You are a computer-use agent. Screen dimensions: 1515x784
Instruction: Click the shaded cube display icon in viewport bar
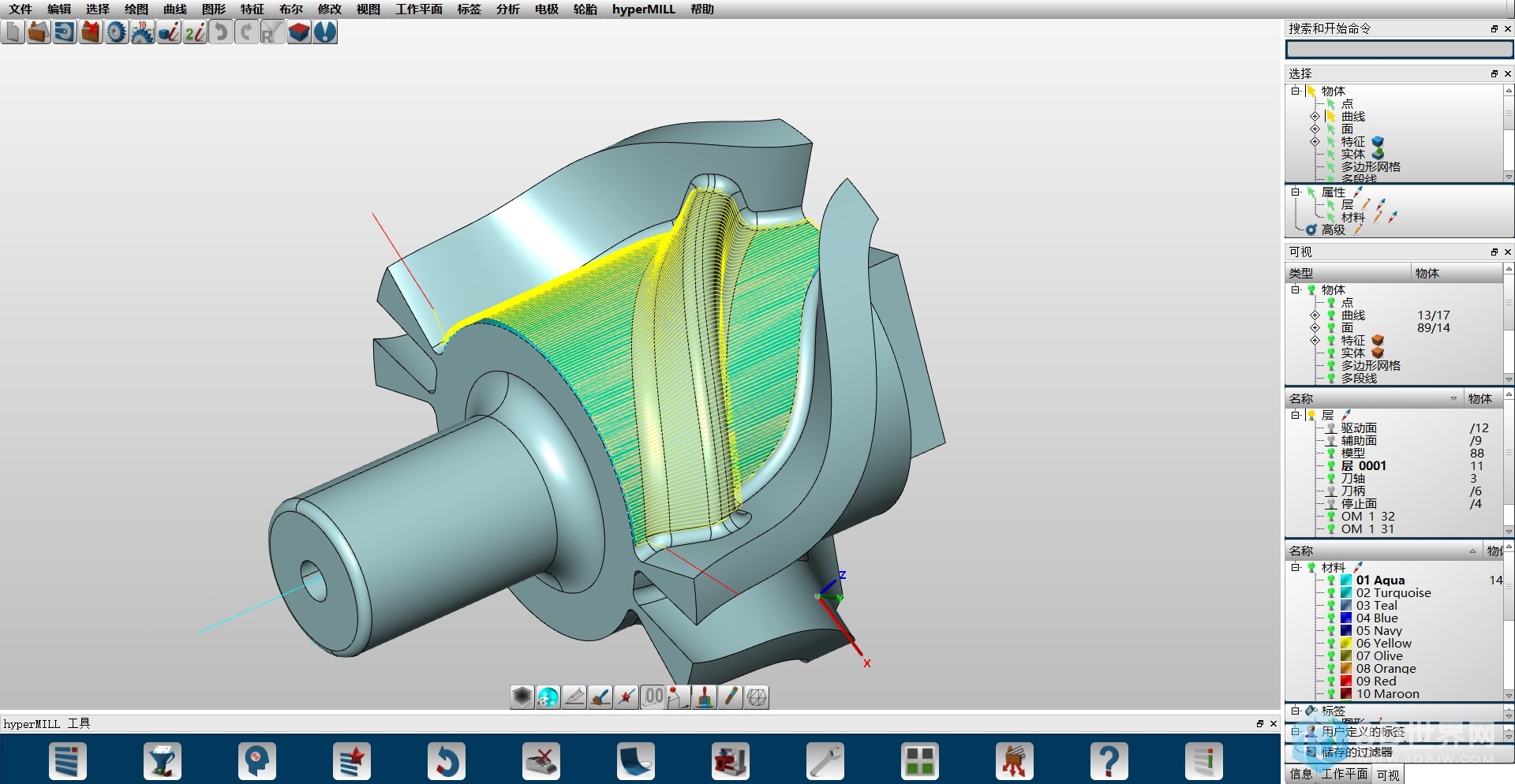[522, 697]
